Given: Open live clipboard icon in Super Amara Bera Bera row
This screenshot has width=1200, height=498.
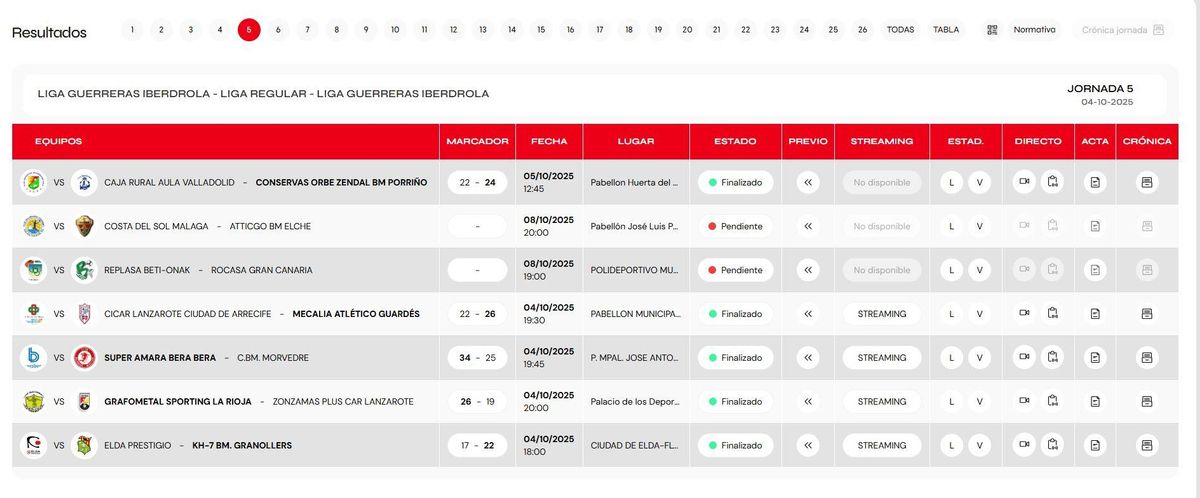Looking at the screenshot, I should click(1053, 358).
